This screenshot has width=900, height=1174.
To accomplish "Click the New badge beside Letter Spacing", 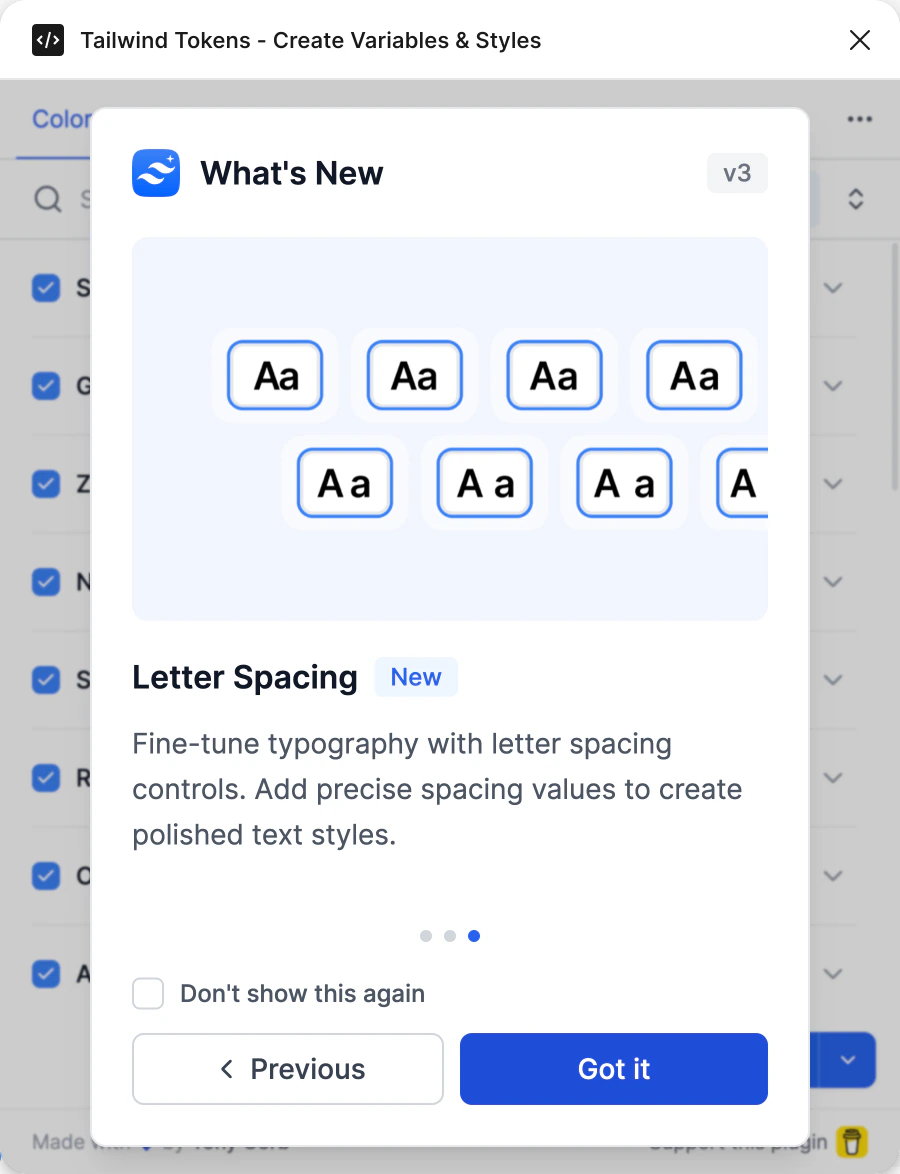I will [x=416, y=677].
